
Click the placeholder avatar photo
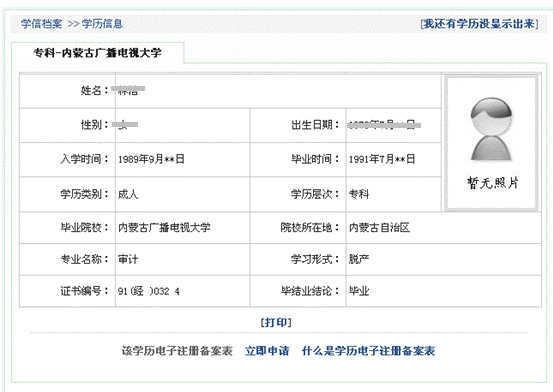click(491, 129)
